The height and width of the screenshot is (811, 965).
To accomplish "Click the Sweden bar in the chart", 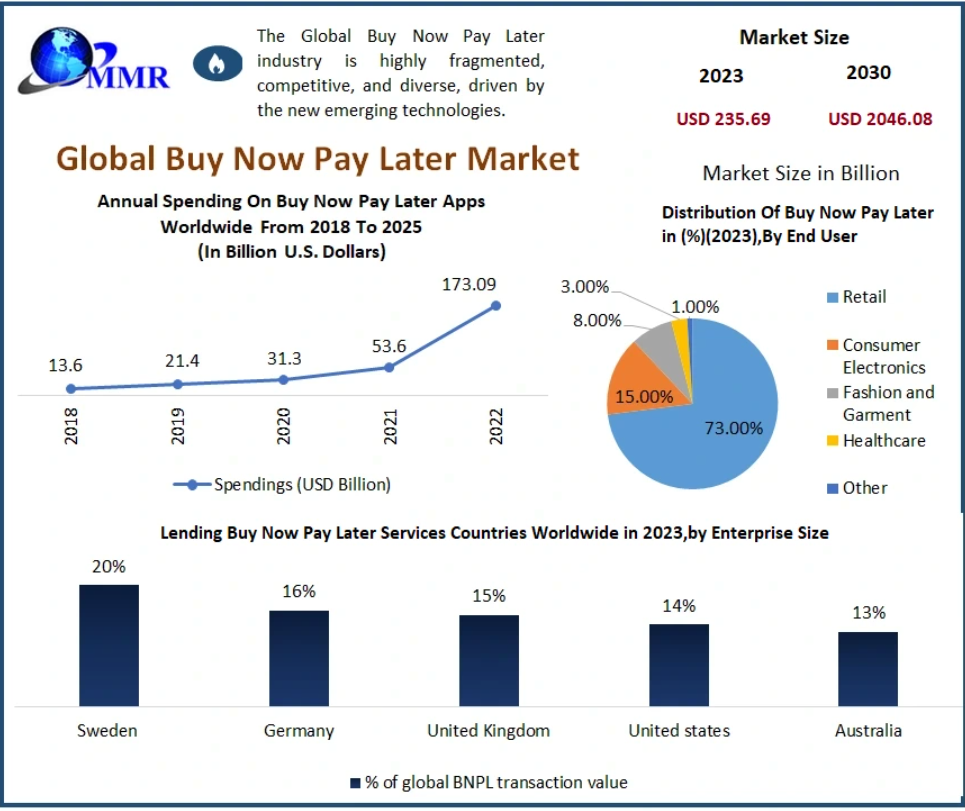I will point(109,647).
